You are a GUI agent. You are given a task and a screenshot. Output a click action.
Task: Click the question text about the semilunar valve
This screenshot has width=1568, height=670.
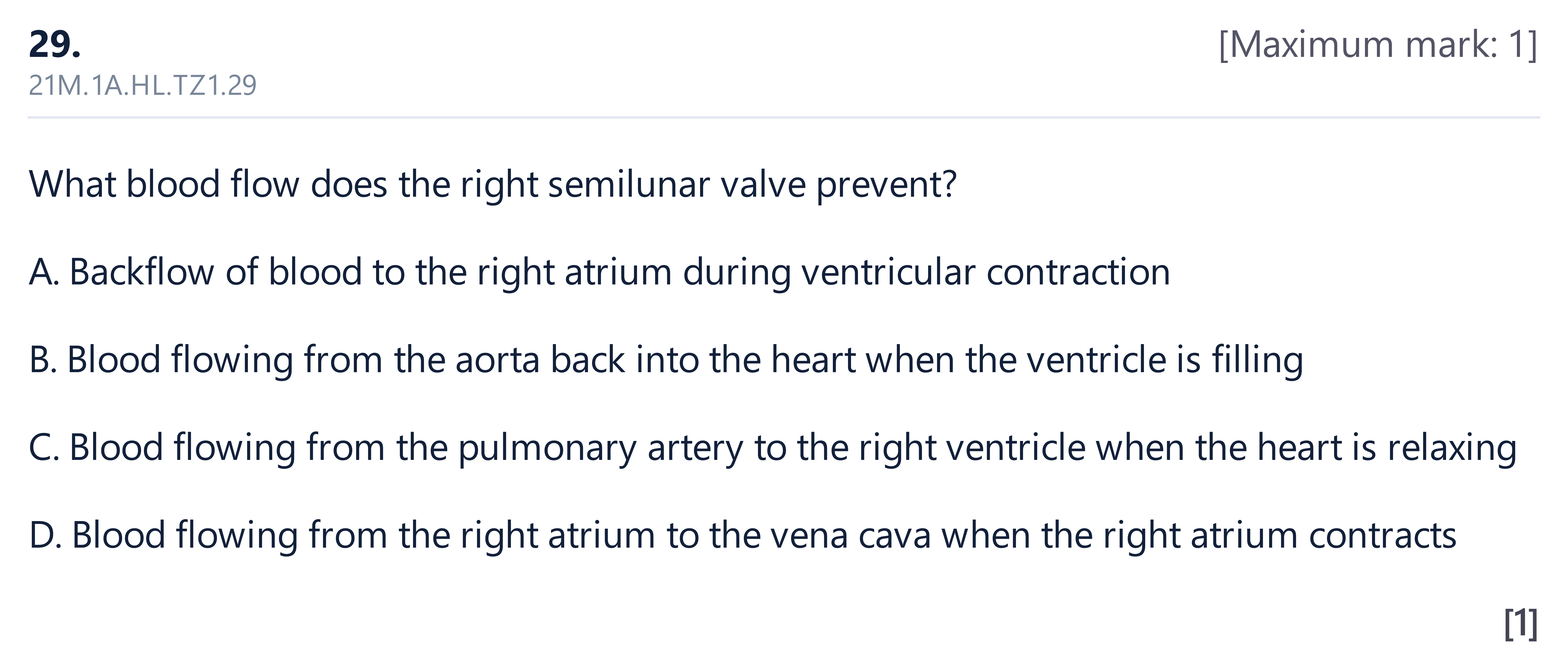pyautogui.click(x=492, y=184)
